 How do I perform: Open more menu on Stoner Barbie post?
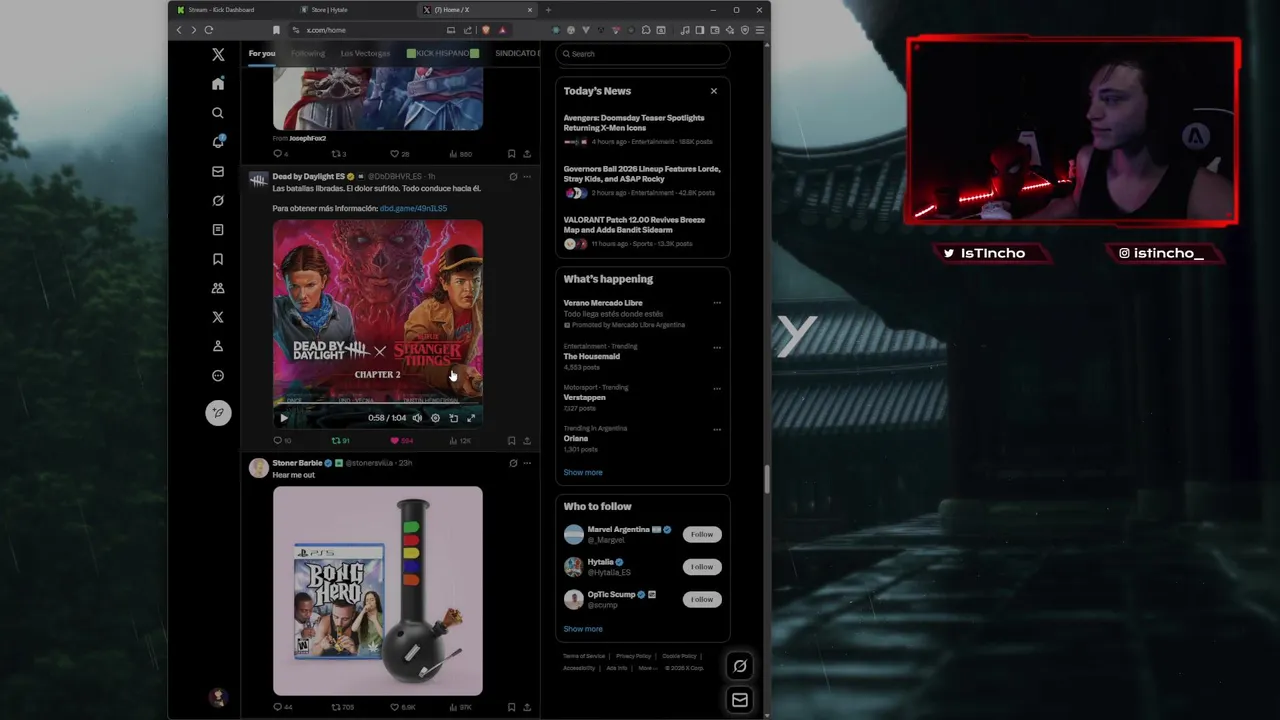click(x=527, y=463)
